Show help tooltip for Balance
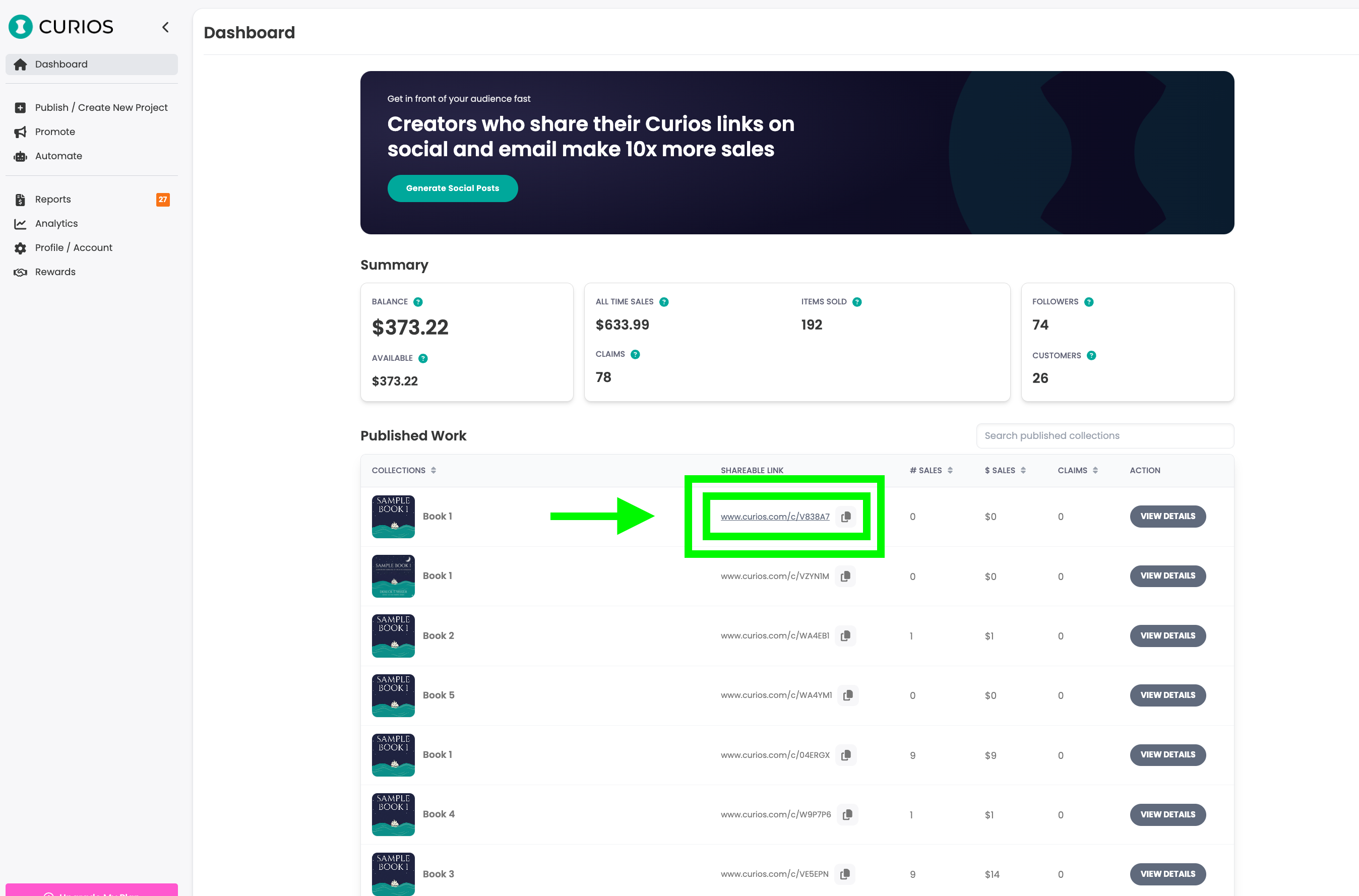The width and height of the screenshot is (1359, 896). click(418, 302)
